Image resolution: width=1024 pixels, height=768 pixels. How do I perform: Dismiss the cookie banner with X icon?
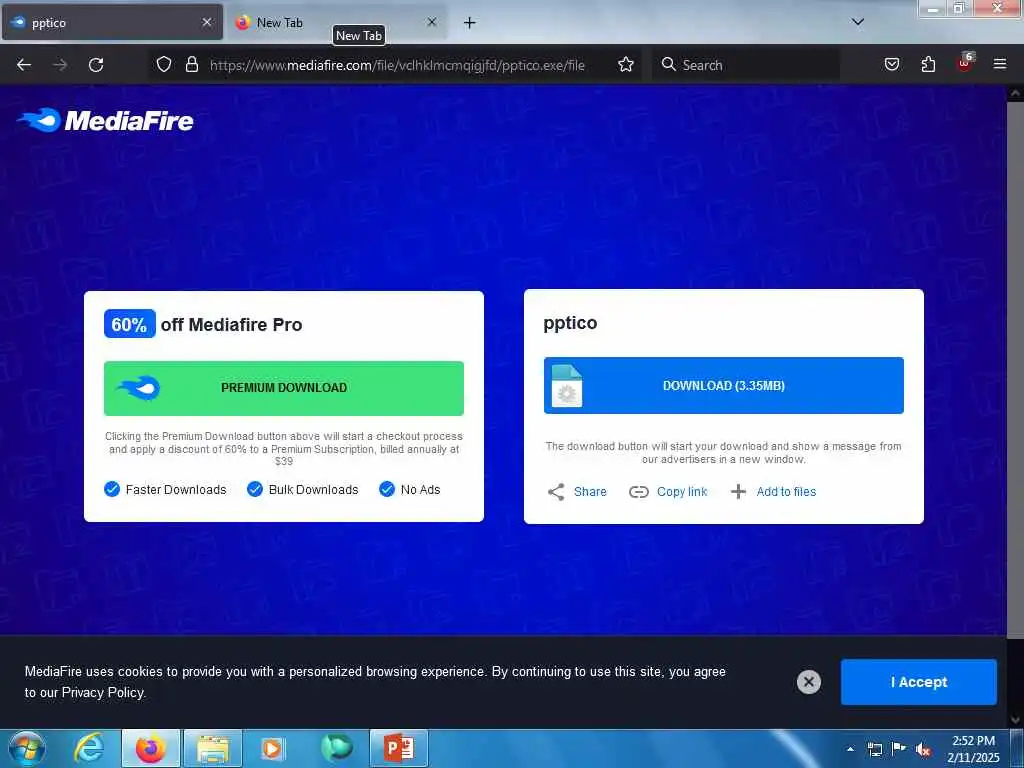pyautogui.click(x=808, y=682)
